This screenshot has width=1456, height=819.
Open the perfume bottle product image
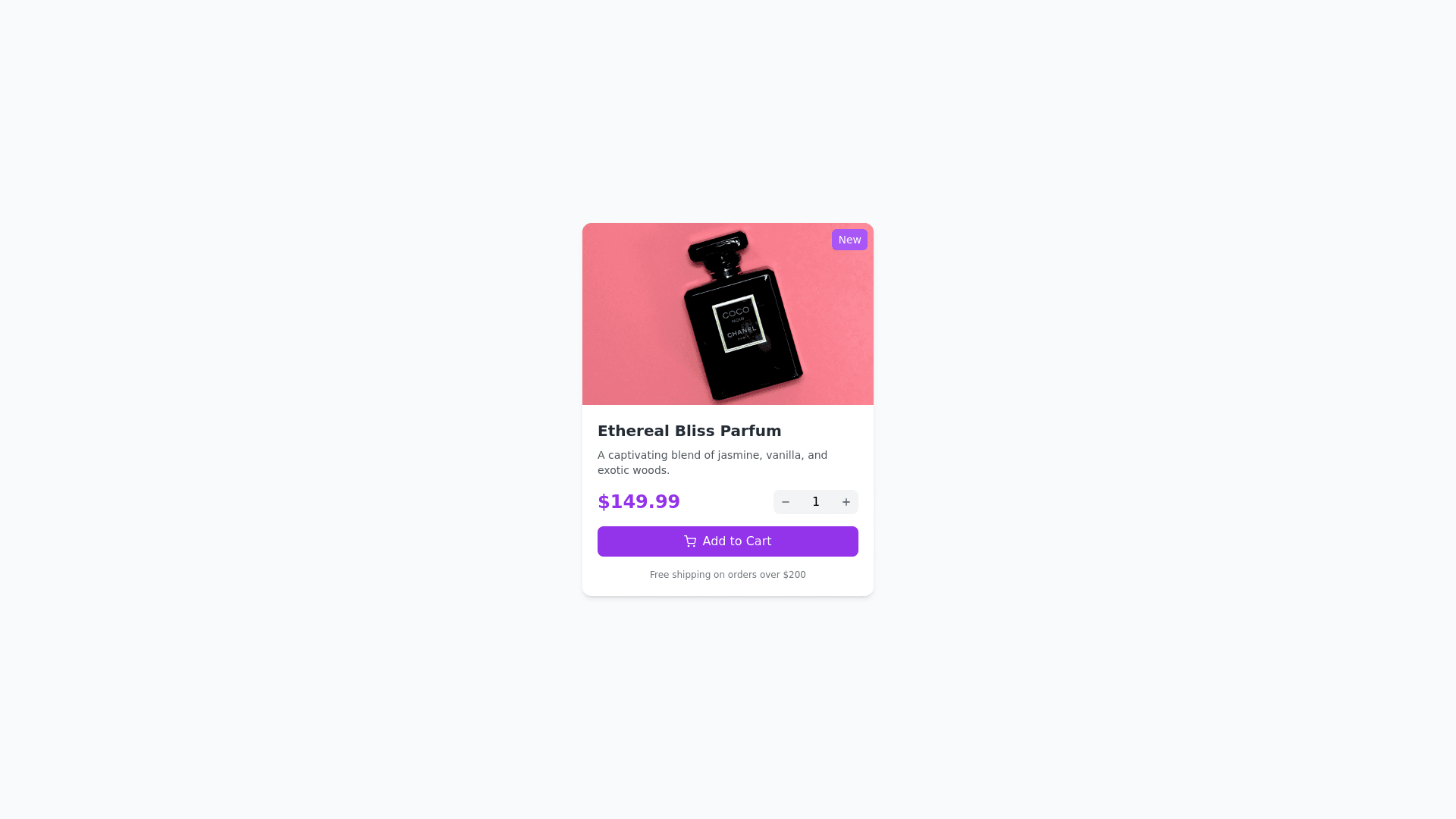[728, 314]
